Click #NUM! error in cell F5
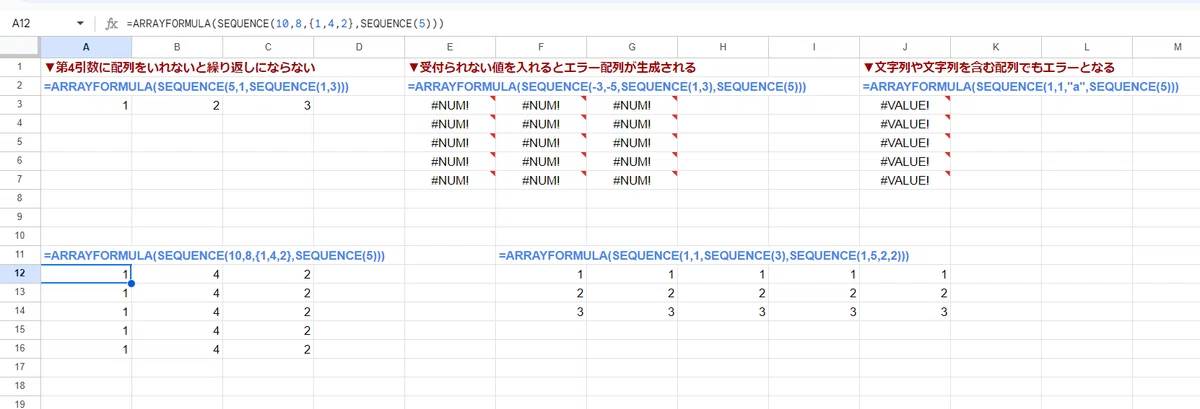The height and width of the screenshot is (409, 1200). tap(541, 142)
